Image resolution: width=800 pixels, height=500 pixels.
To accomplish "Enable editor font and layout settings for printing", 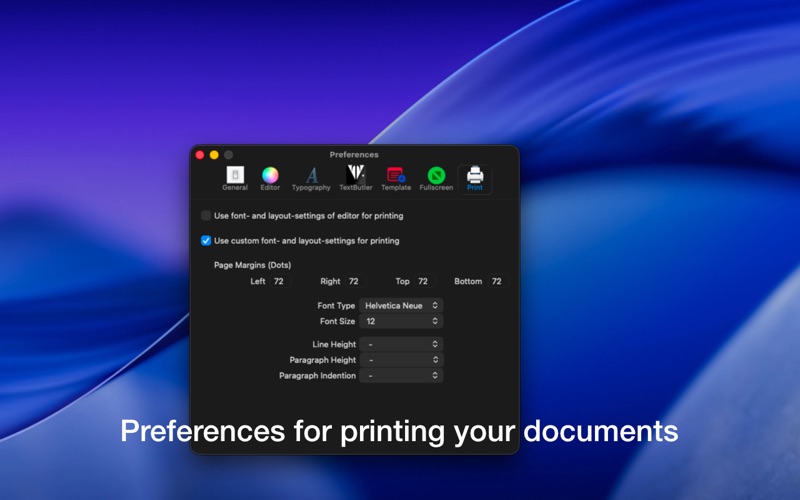I will pos(206,216).
